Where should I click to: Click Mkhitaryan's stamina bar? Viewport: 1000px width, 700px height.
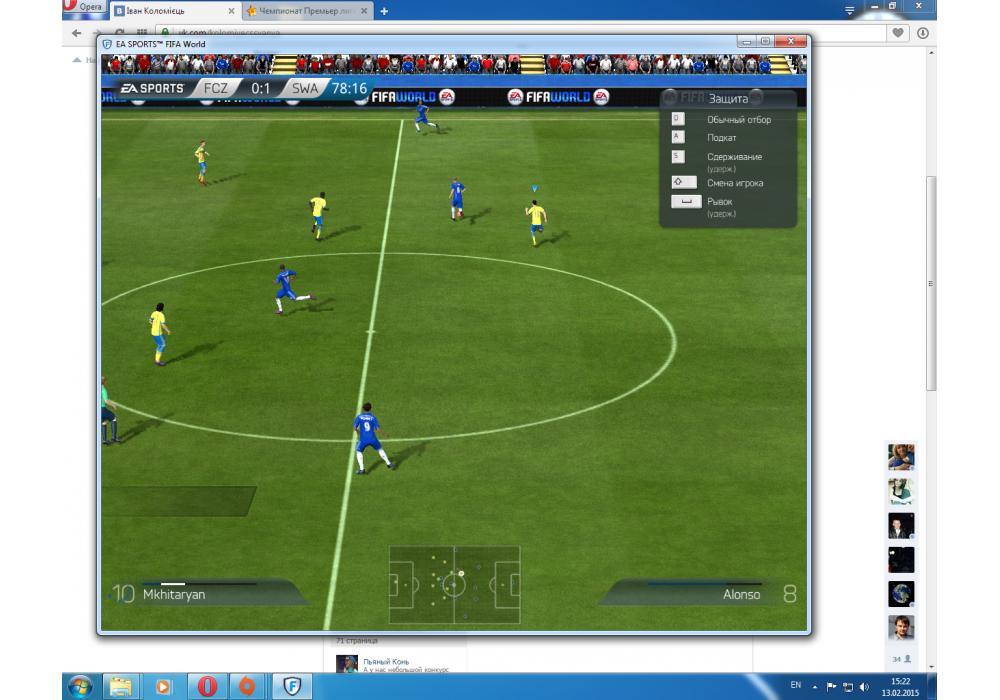click(199, 583)
